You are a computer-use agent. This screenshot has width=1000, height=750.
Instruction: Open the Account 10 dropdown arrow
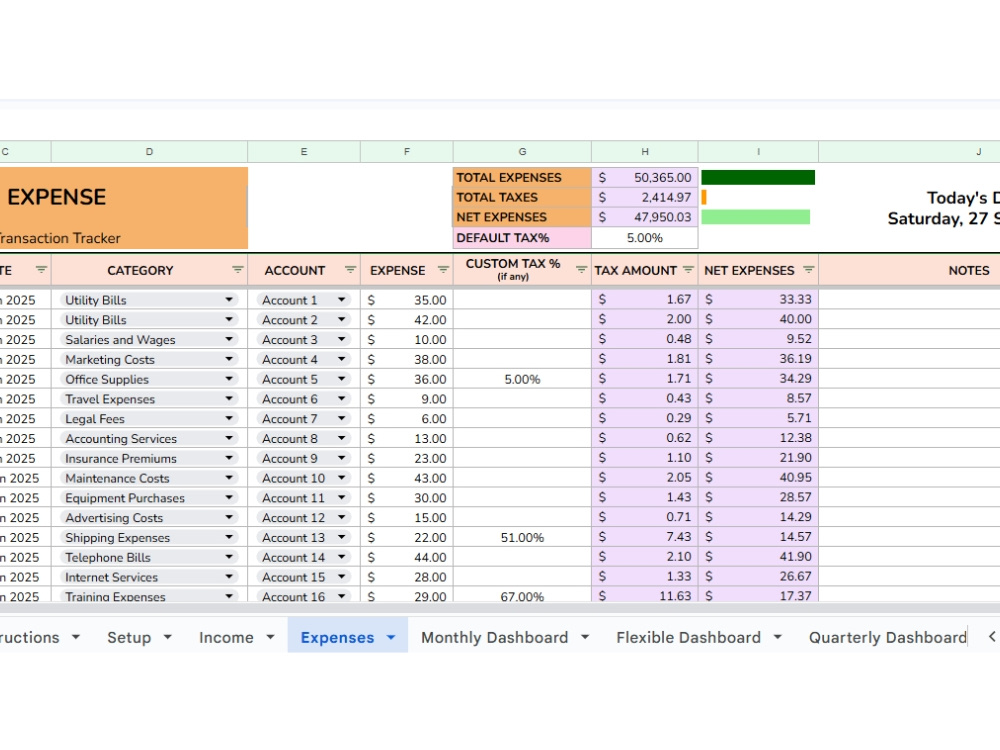[342, 478]
